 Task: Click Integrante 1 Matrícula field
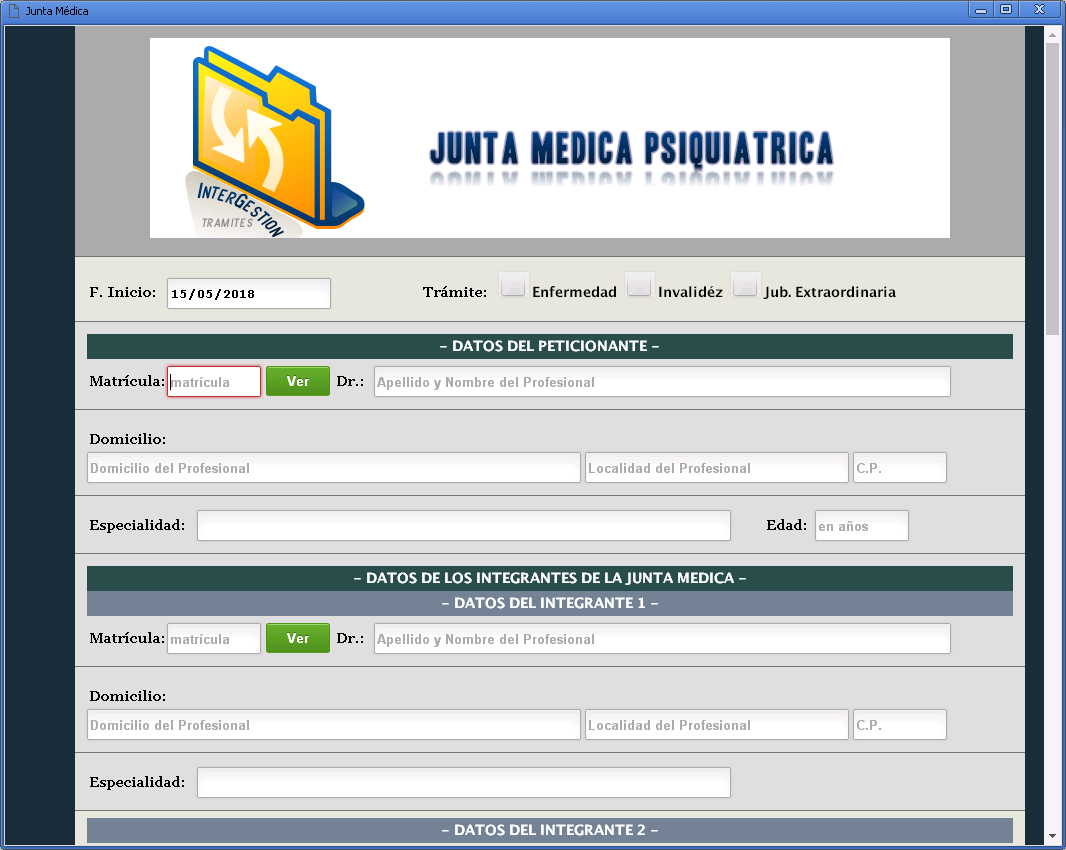click(214, 639)
